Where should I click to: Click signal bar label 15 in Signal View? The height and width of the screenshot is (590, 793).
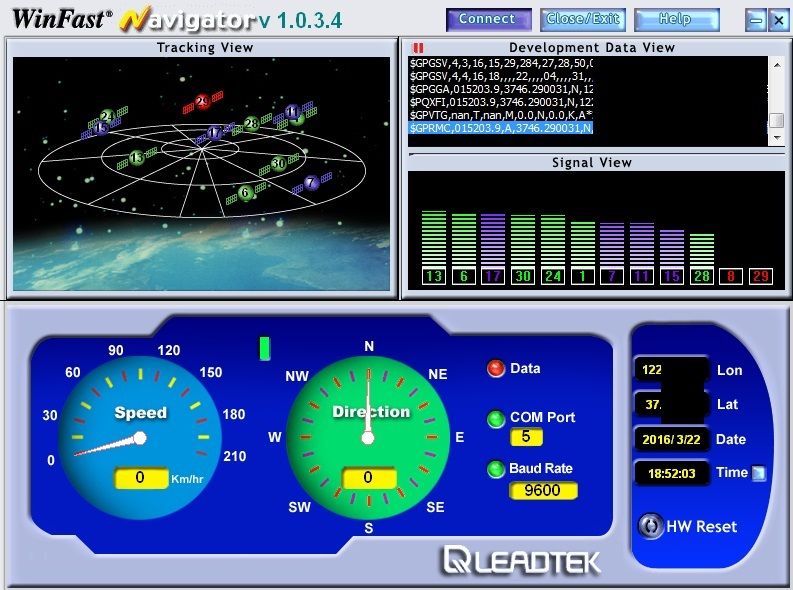[x=672, y=276]
